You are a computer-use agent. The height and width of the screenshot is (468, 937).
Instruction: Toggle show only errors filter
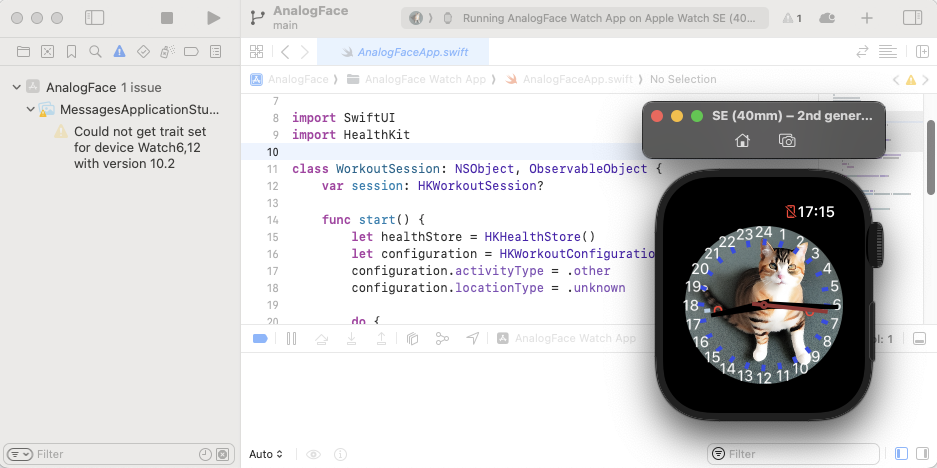pos(222,454)
